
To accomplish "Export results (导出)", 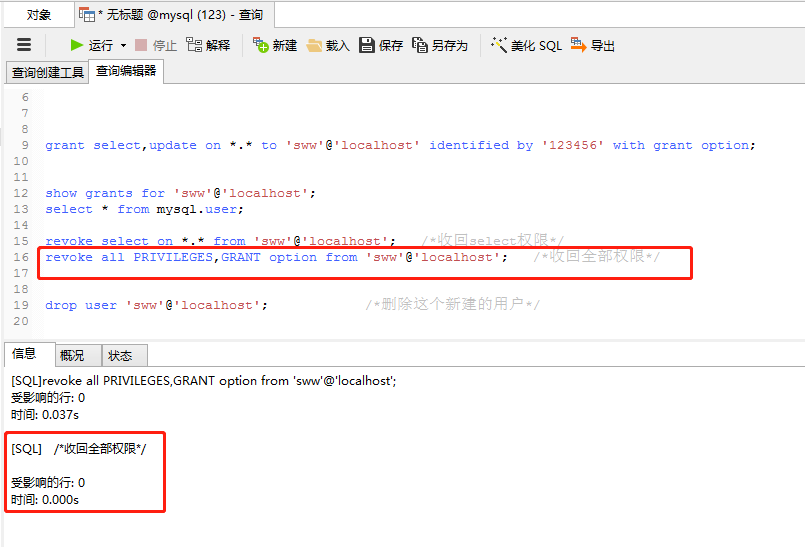I will [x=592, y=45].
